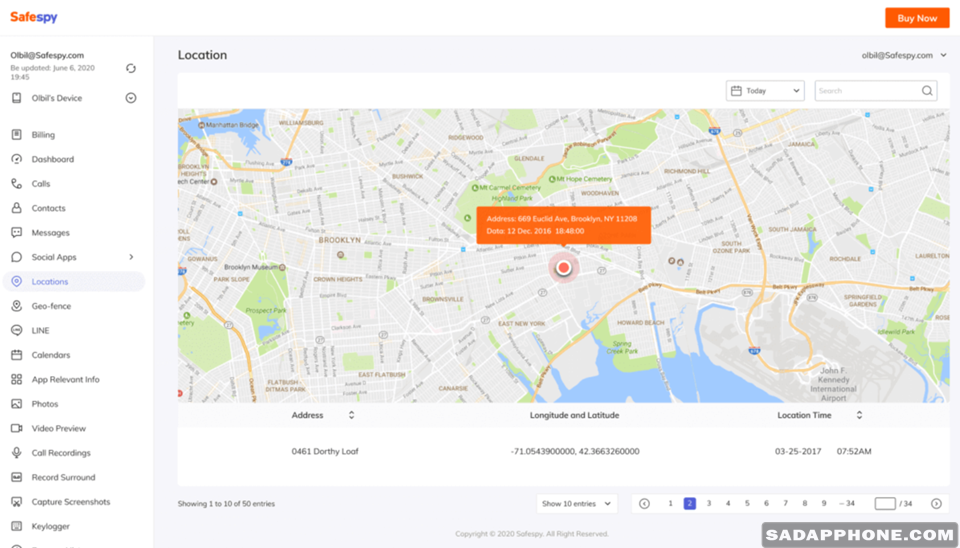Screen dimensions: 960x548
Task: Select Keylogger in the sidebar
Action: click(51, 527)
